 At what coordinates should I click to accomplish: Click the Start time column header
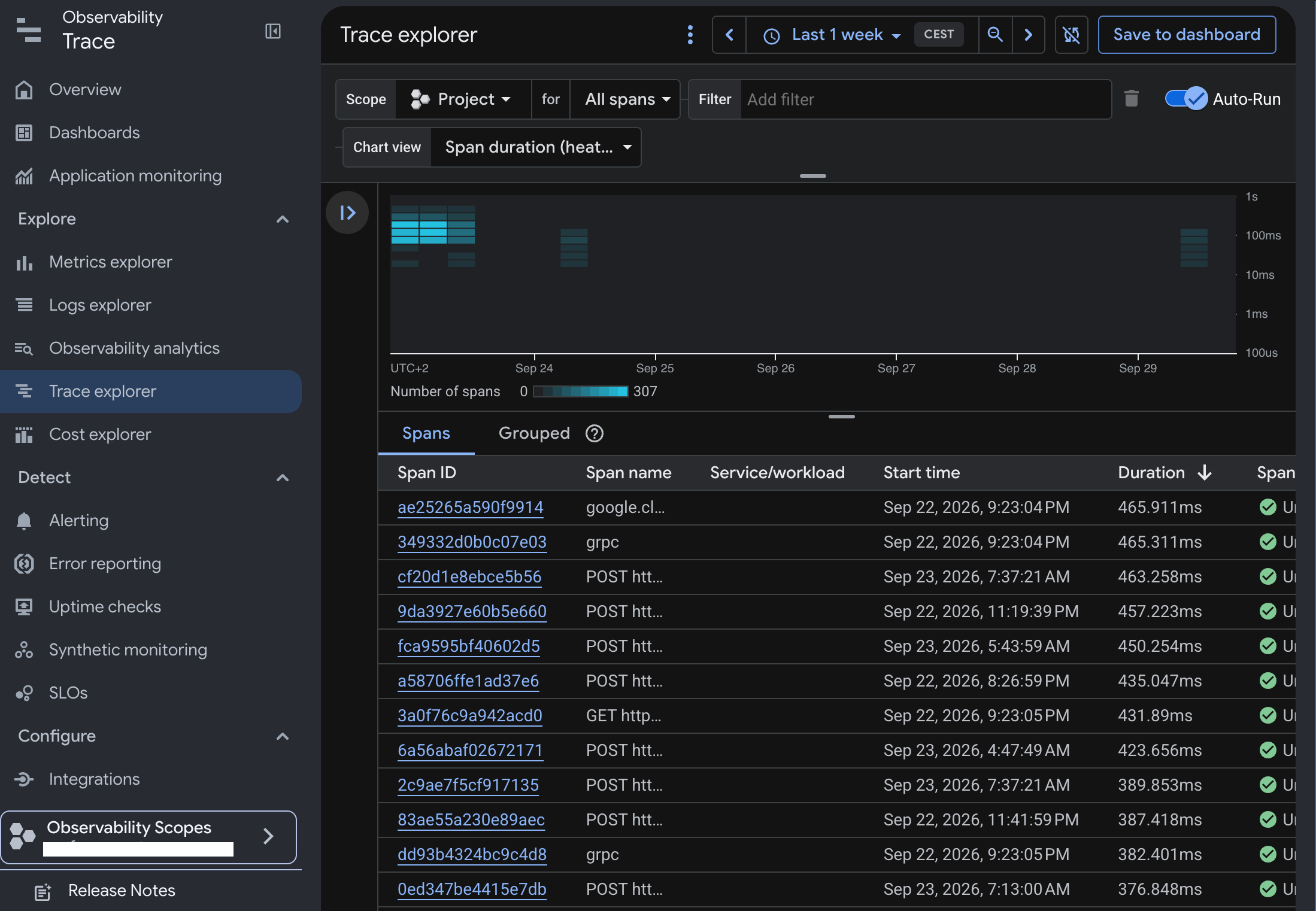(x=921, y=473)
